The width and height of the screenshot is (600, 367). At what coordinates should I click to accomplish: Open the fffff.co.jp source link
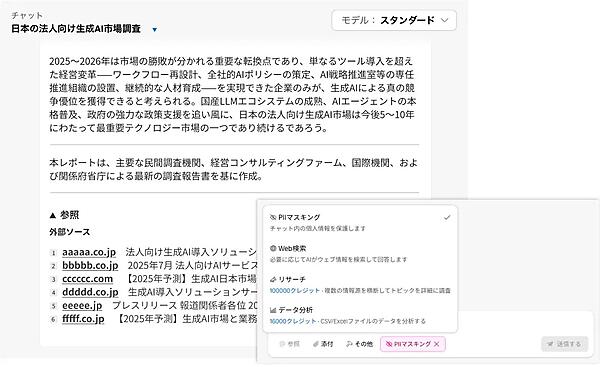(x=83, y=319)
